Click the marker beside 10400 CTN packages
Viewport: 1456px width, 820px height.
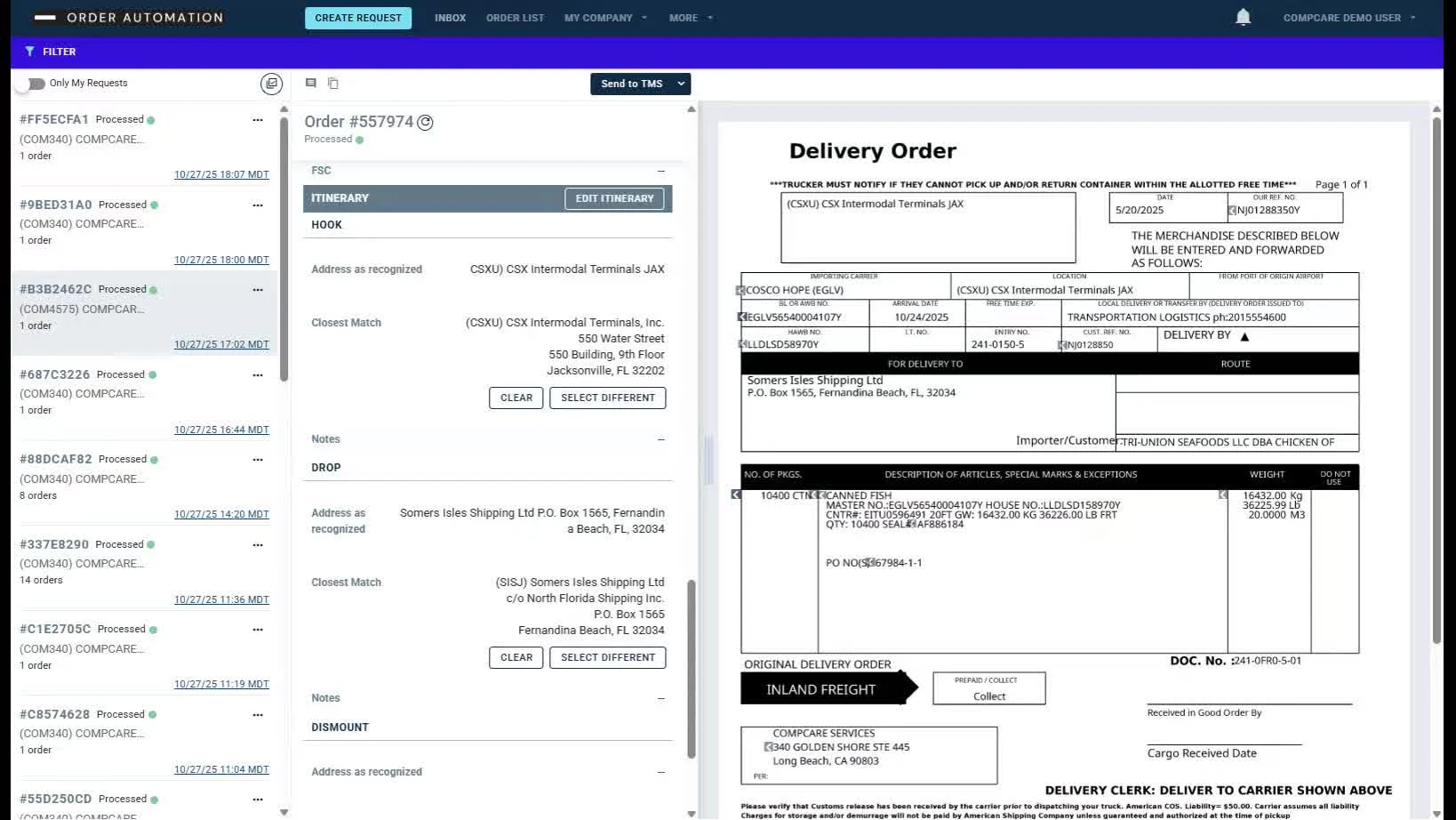(736, 494)
